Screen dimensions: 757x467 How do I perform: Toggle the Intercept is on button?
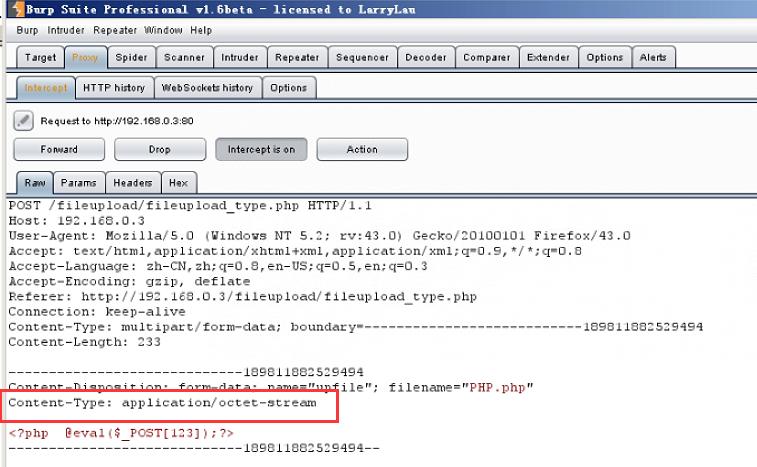[261, 150]
